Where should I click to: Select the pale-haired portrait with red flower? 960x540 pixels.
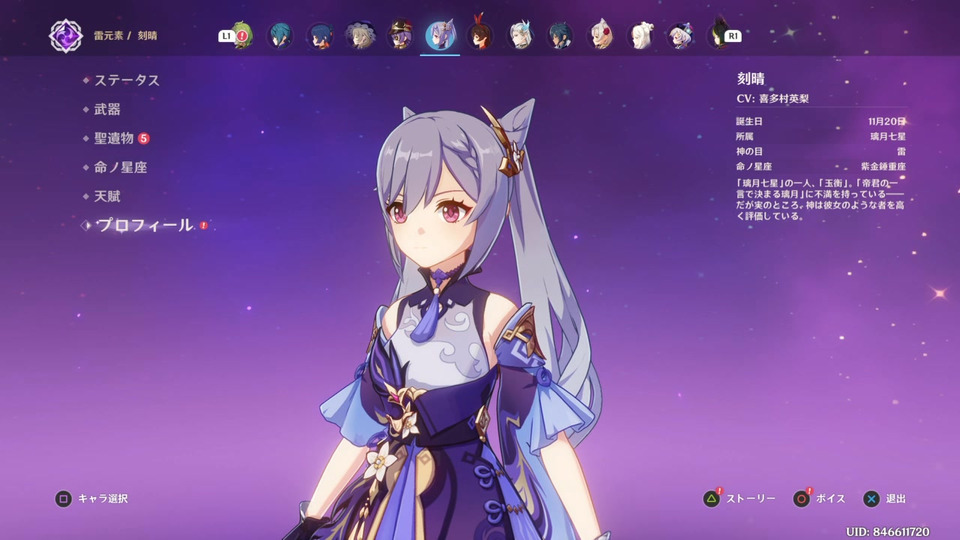[x=601, y=36]
